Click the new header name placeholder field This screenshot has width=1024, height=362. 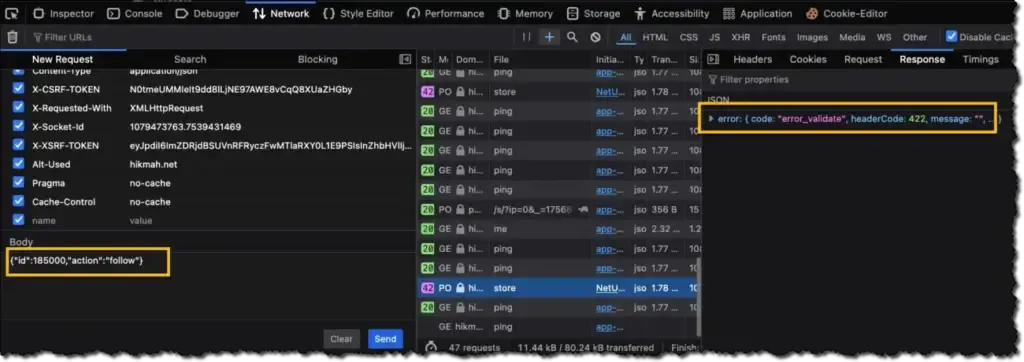click(44, 221)
